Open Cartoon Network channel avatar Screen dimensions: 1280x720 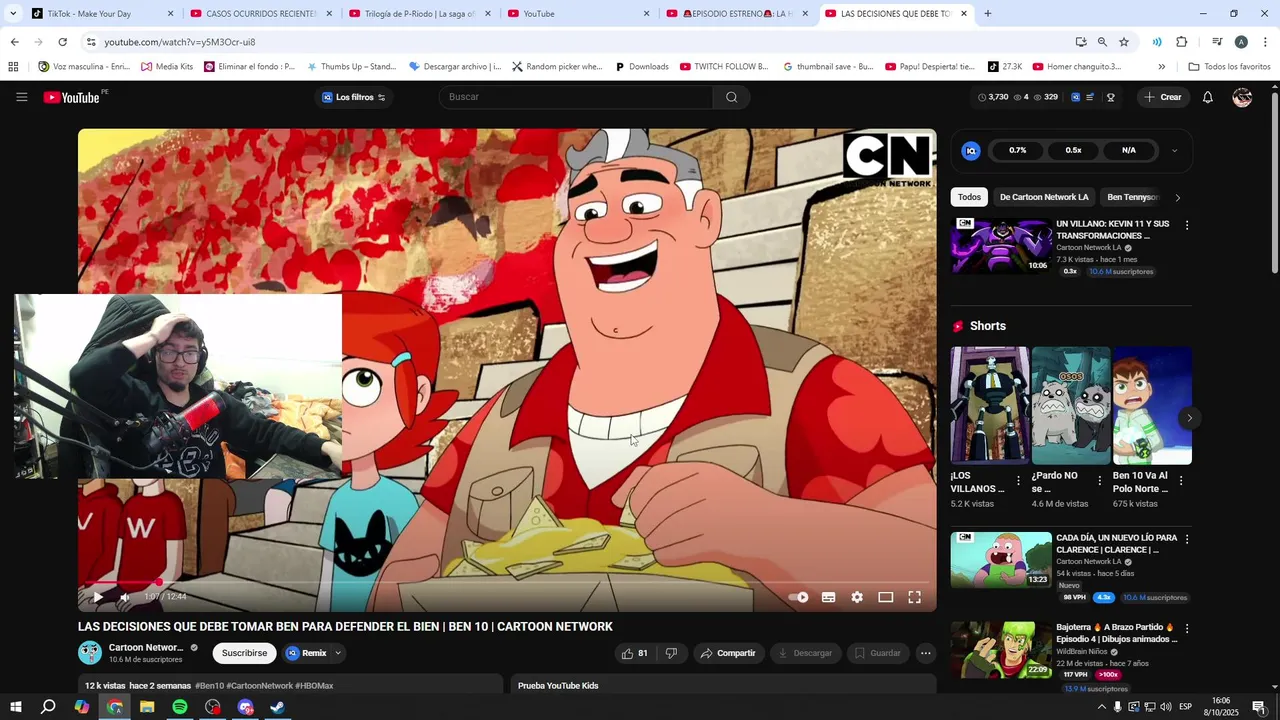click(90, 653)
